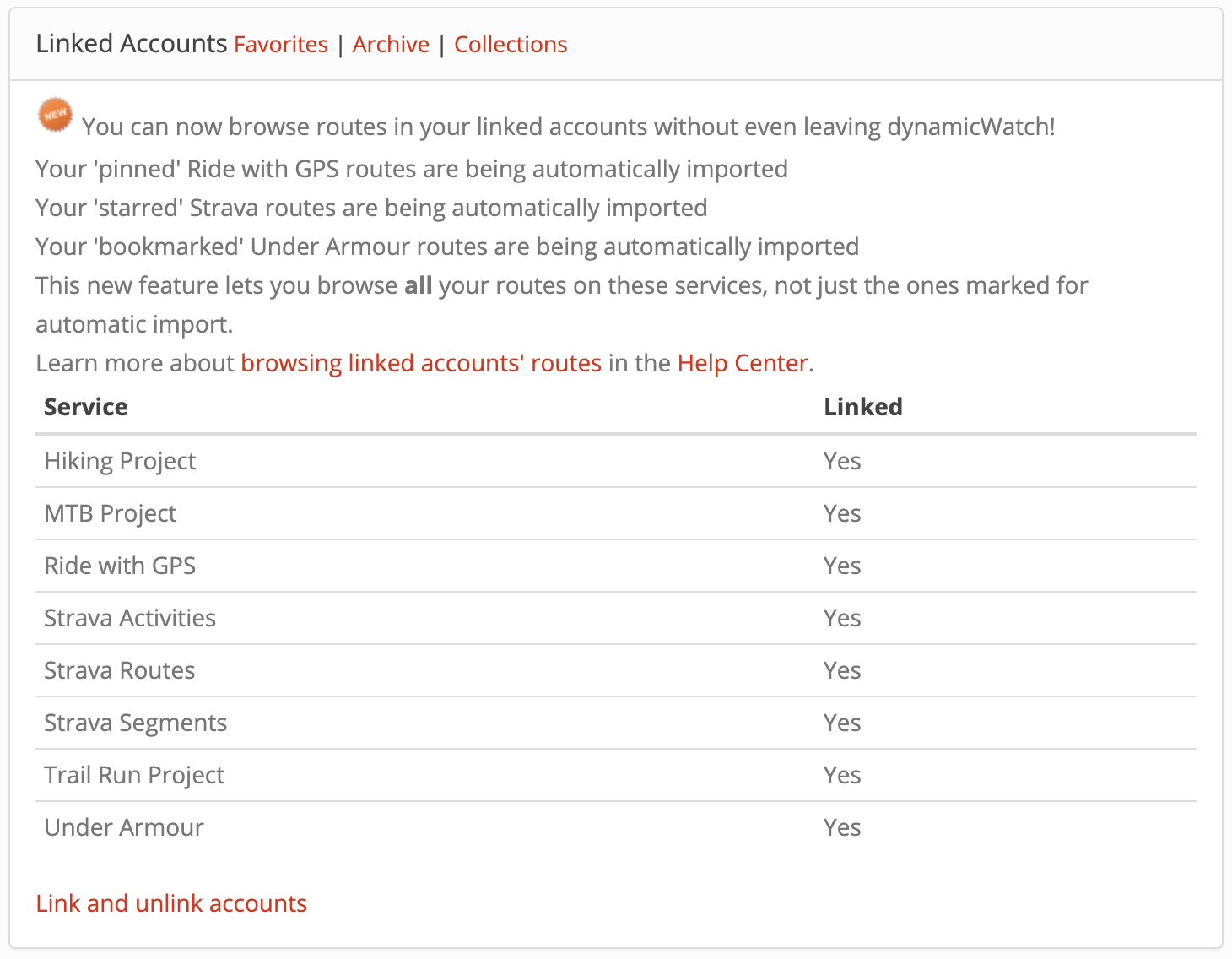Open the Collections link
Viewport: 1232px width, 959px height.
click(511, 45)
